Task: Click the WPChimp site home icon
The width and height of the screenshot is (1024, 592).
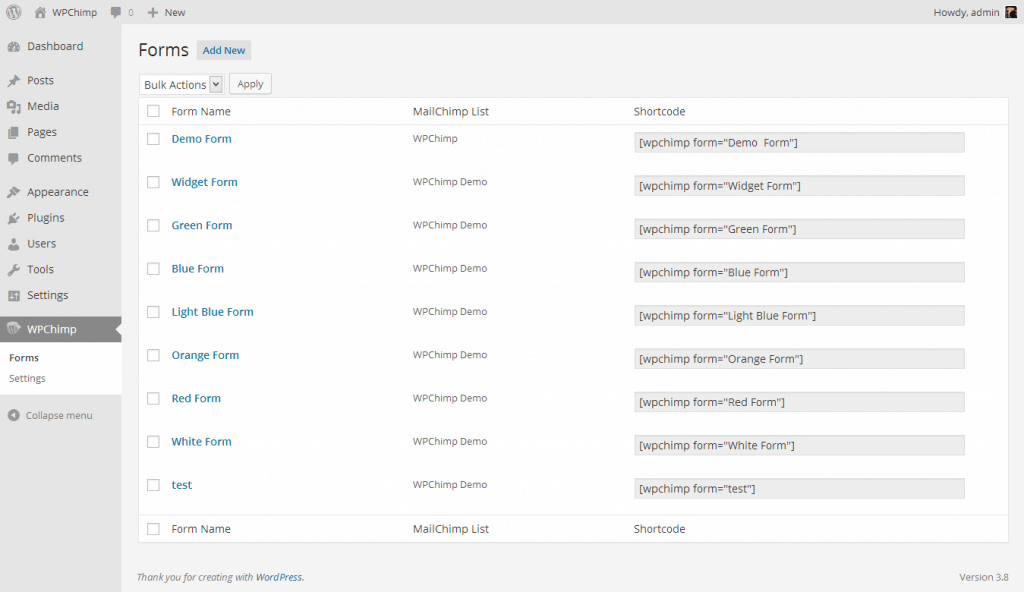Action: coord(40,12)
